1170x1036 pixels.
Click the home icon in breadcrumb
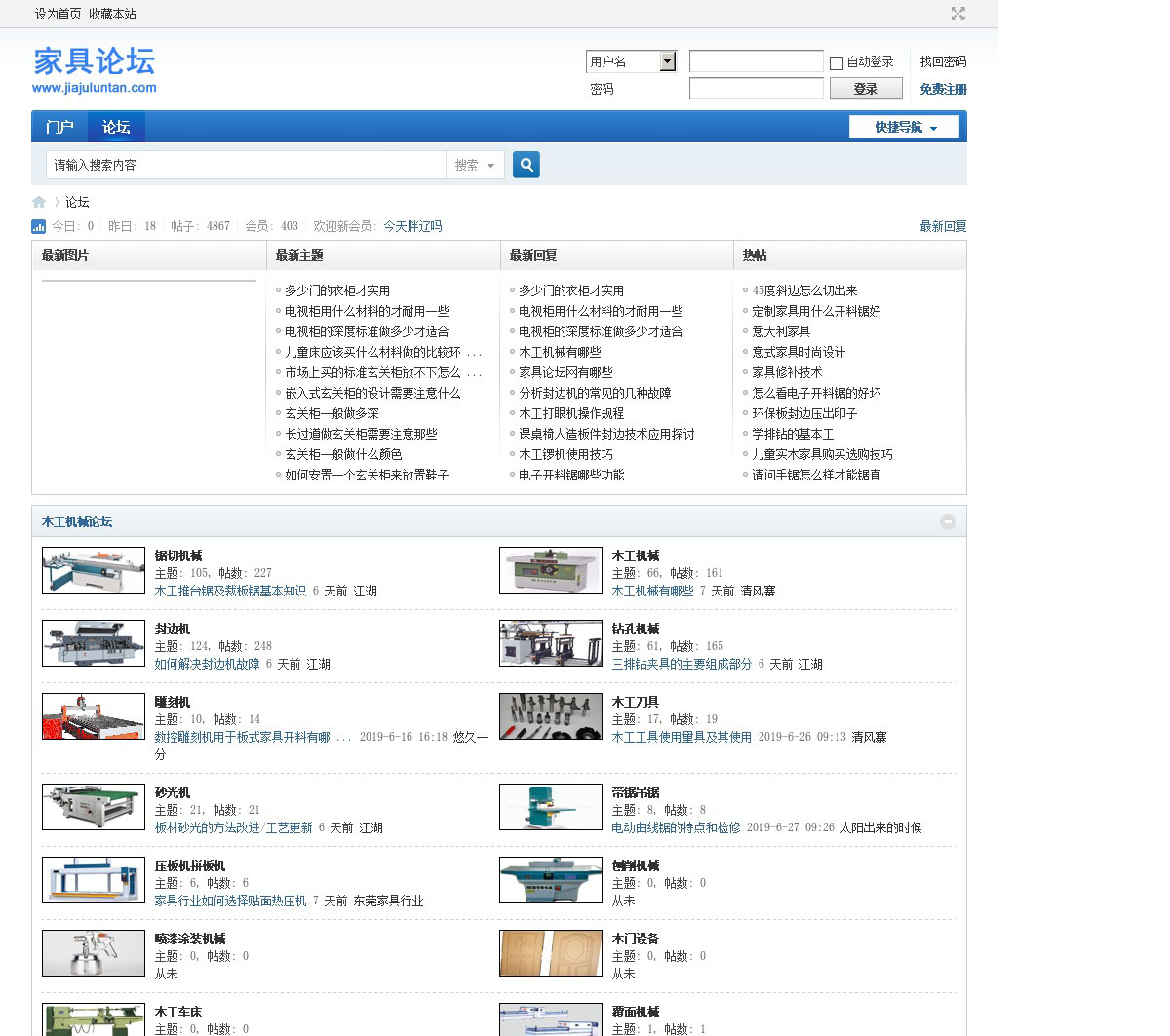coord(39,202)
